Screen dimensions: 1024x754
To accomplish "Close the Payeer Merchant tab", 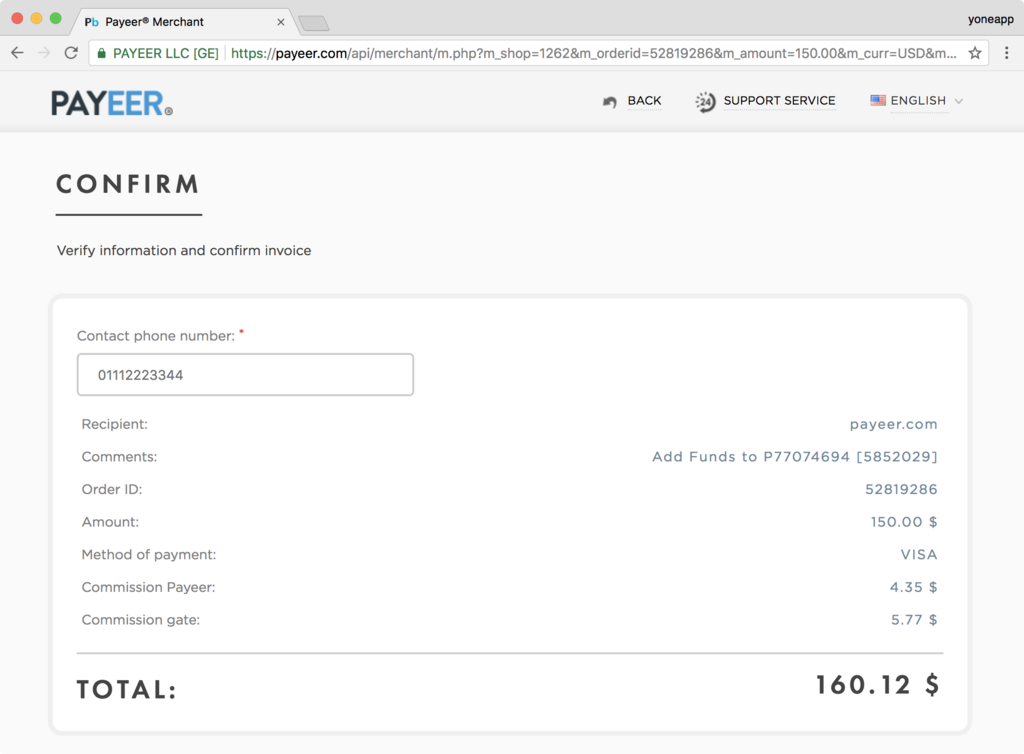I will (x=281, y=22).
